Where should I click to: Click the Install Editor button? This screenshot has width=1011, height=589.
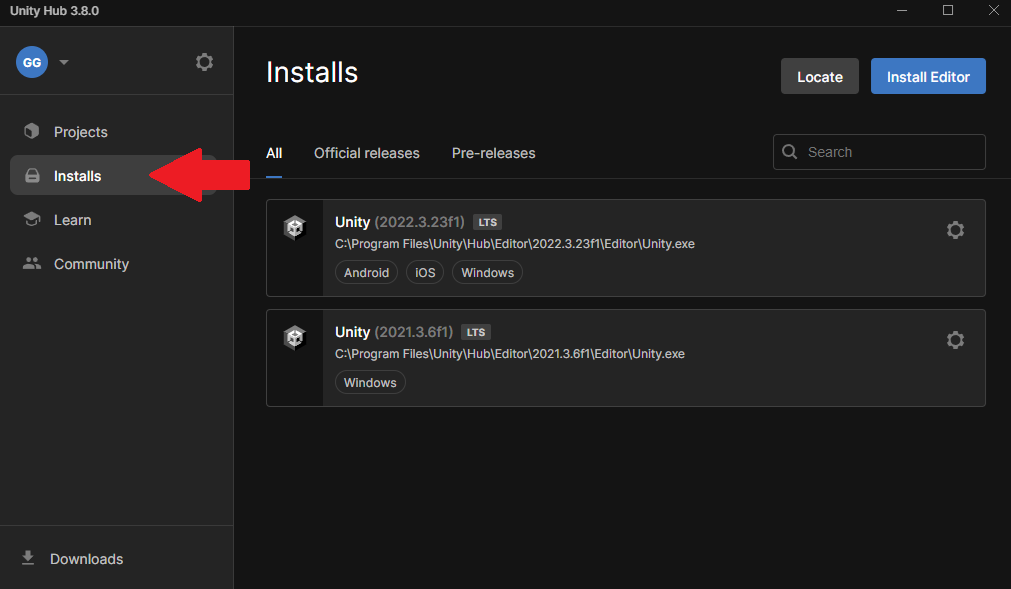(928, 76)
